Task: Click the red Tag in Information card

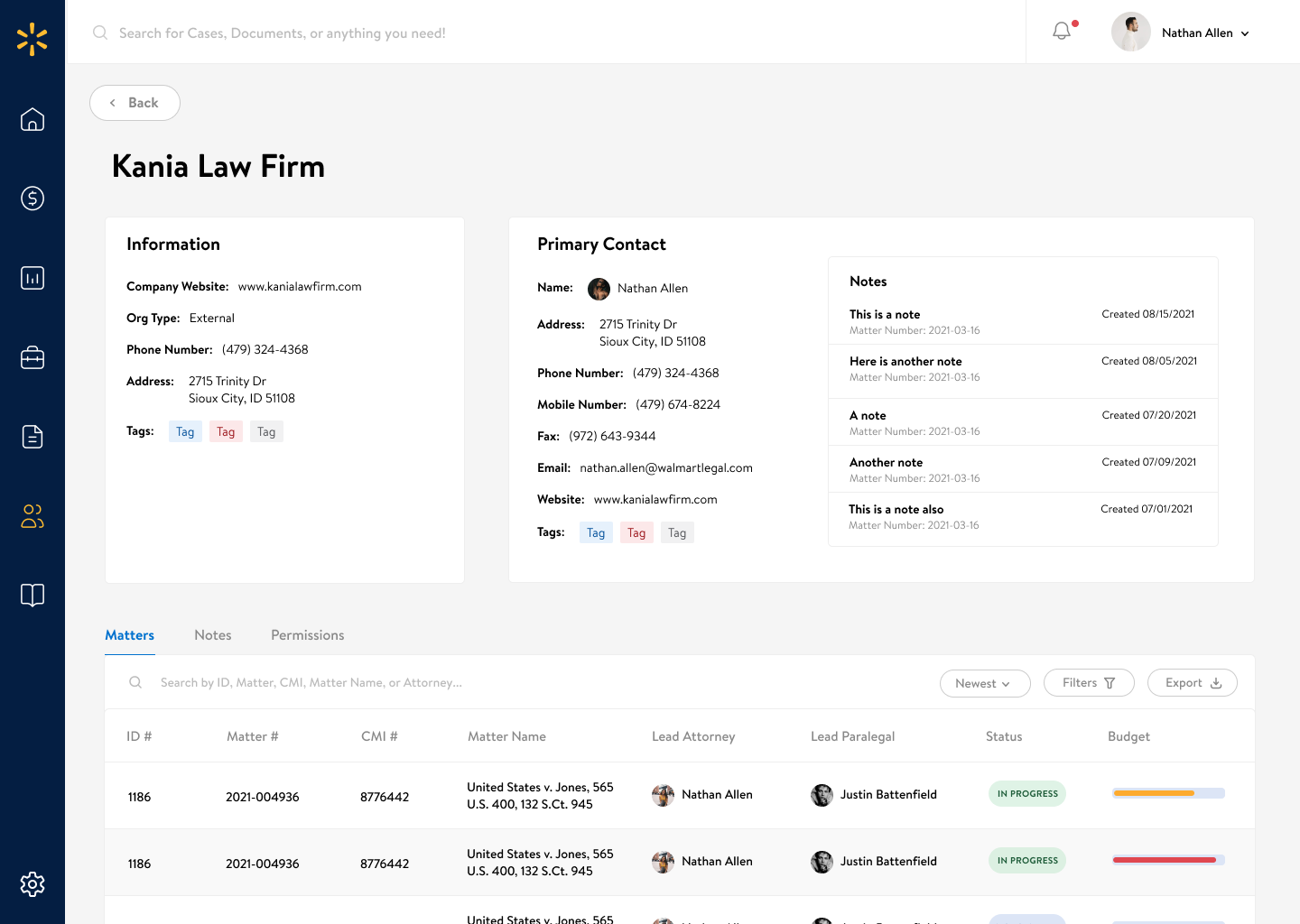Action: pyautogui.click(x=226, y=432)
